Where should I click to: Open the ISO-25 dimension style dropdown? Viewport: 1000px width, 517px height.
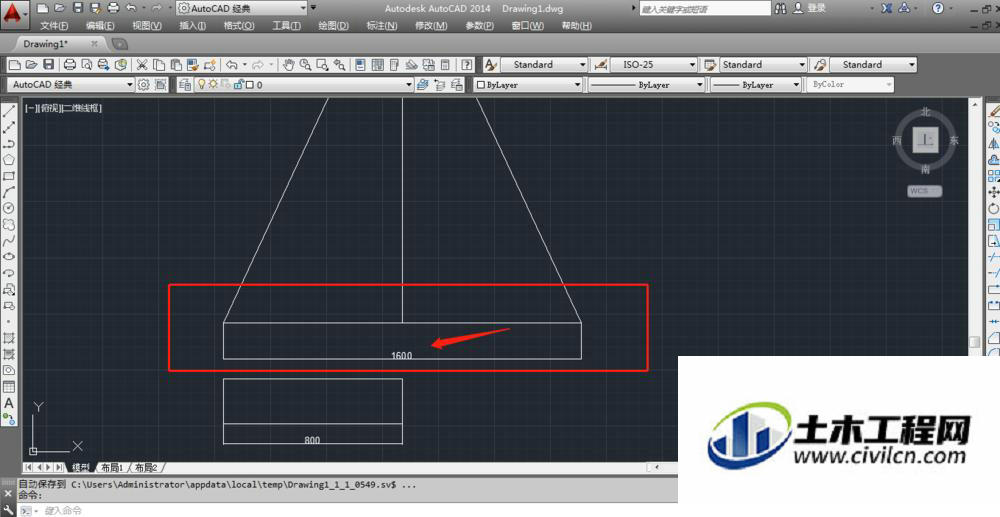654,64
